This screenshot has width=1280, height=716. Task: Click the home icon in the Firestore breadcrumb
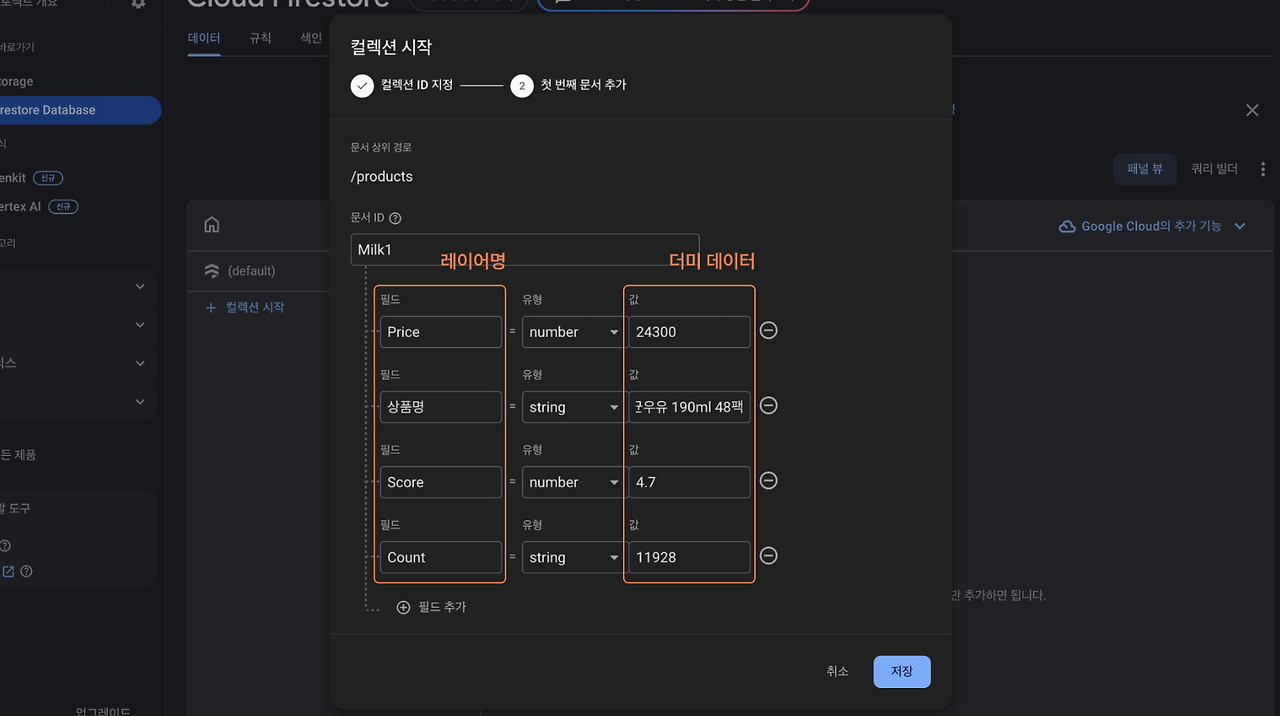coord(211,224)
